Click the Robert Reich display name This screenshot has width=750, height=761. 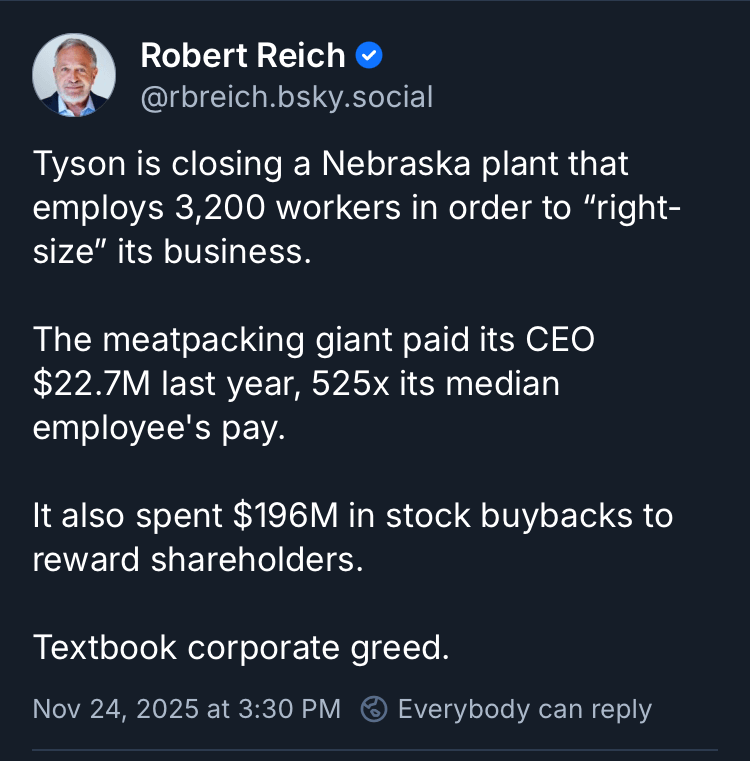(x=244, y=56)
